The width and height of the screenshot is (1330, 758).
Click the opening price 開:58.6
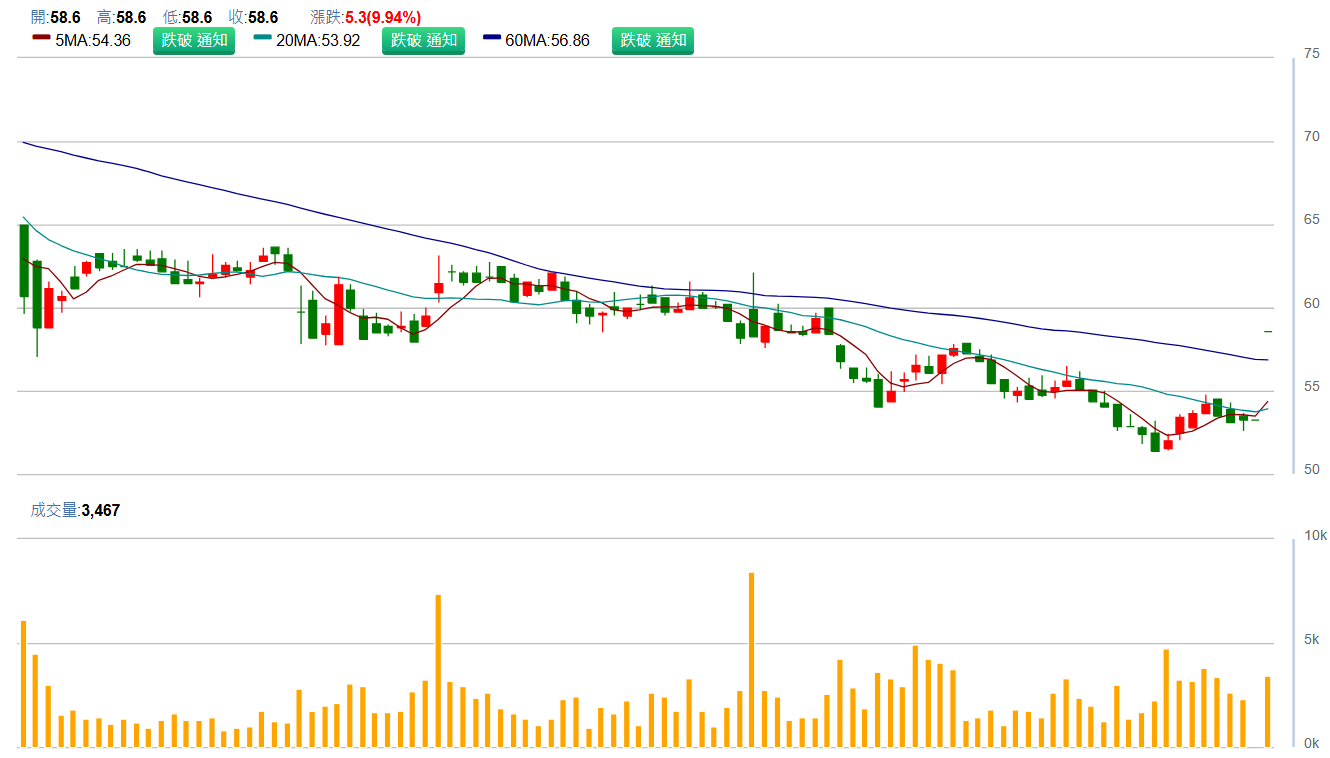click(56, 17)
